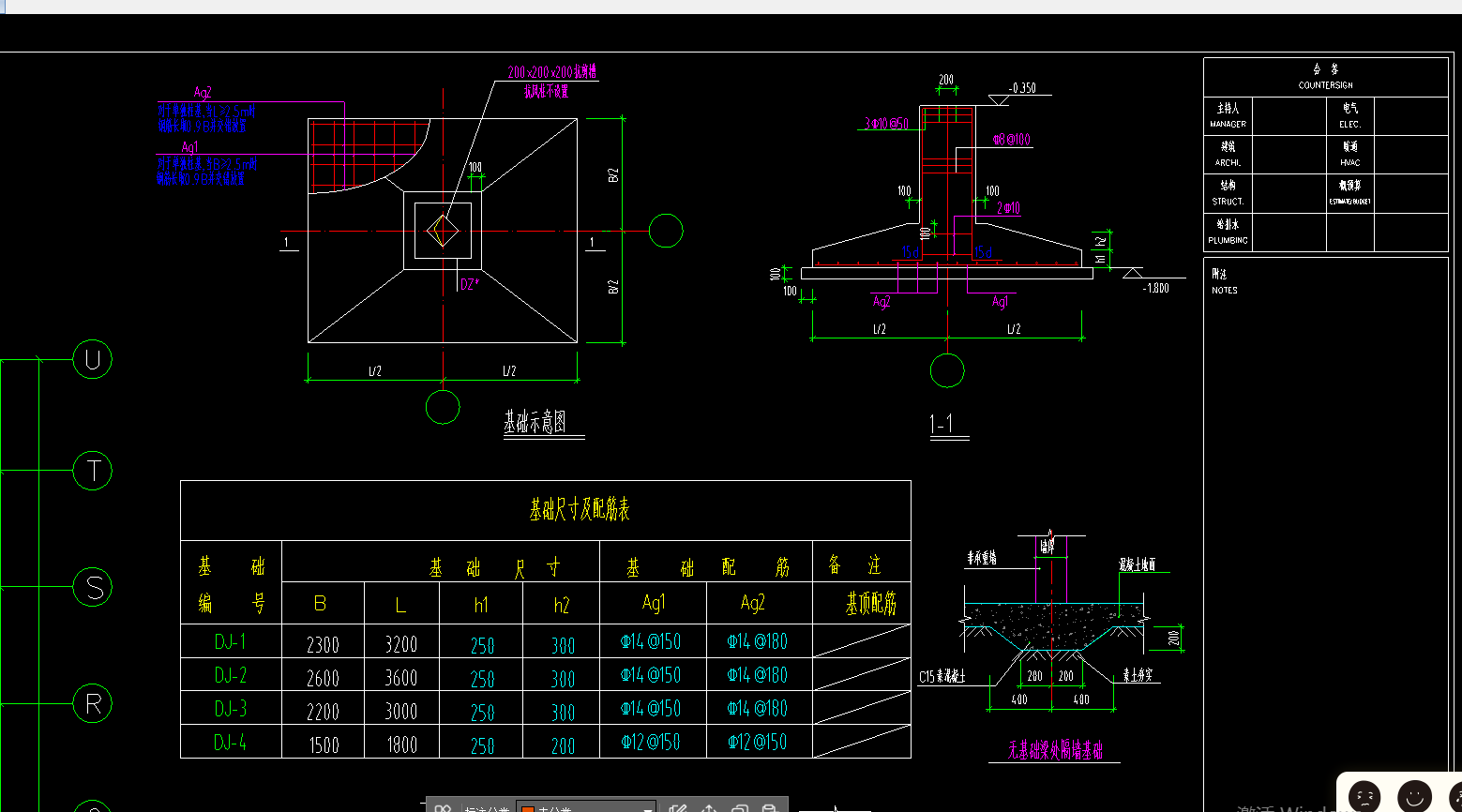Screen dimensions: 1462x812
Task: Click the DJ-1 row label
Action: [230, 641]
